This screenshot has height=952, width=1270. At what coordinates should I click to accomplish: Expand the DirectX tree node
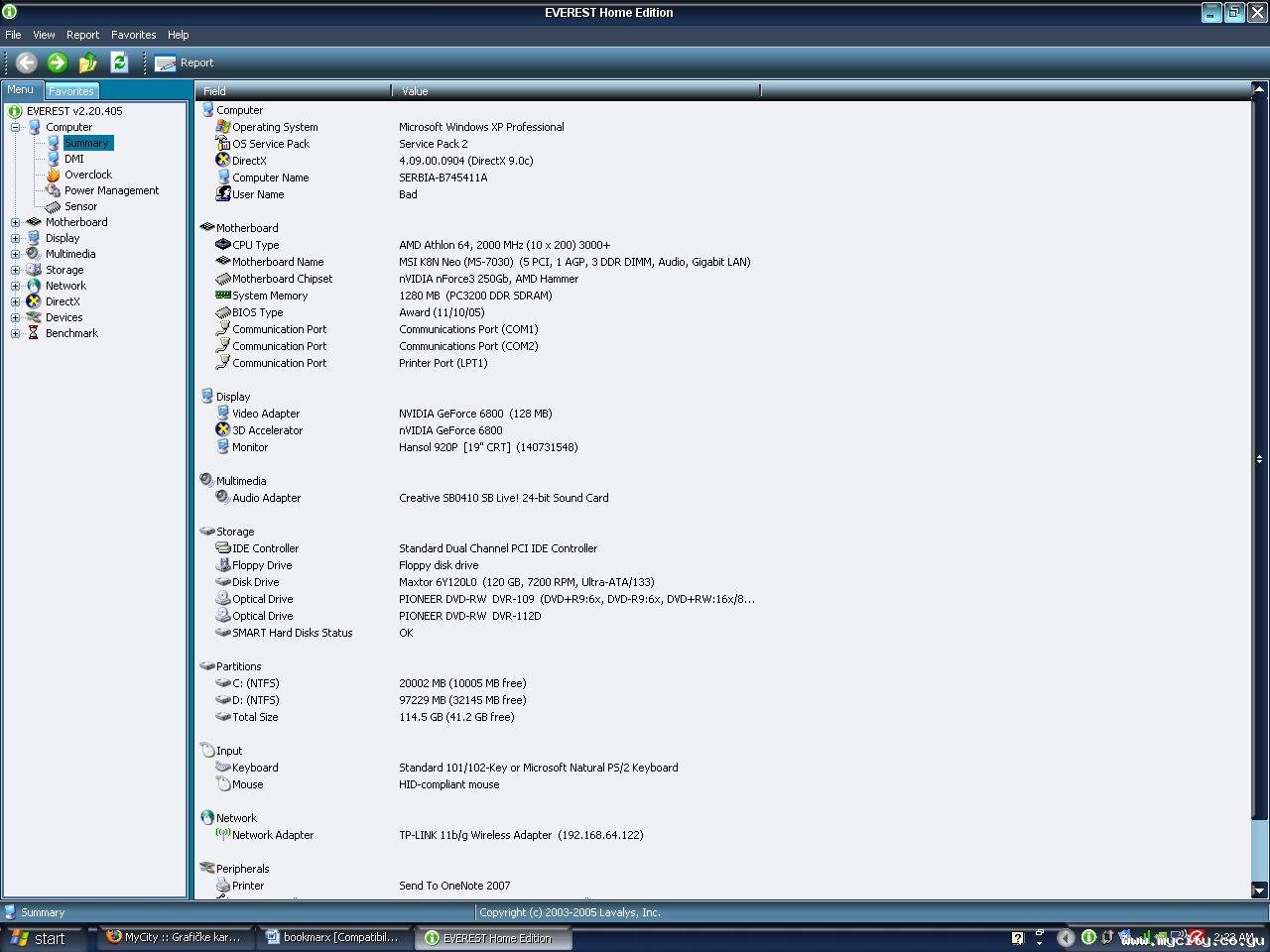(x=15, y=301)
